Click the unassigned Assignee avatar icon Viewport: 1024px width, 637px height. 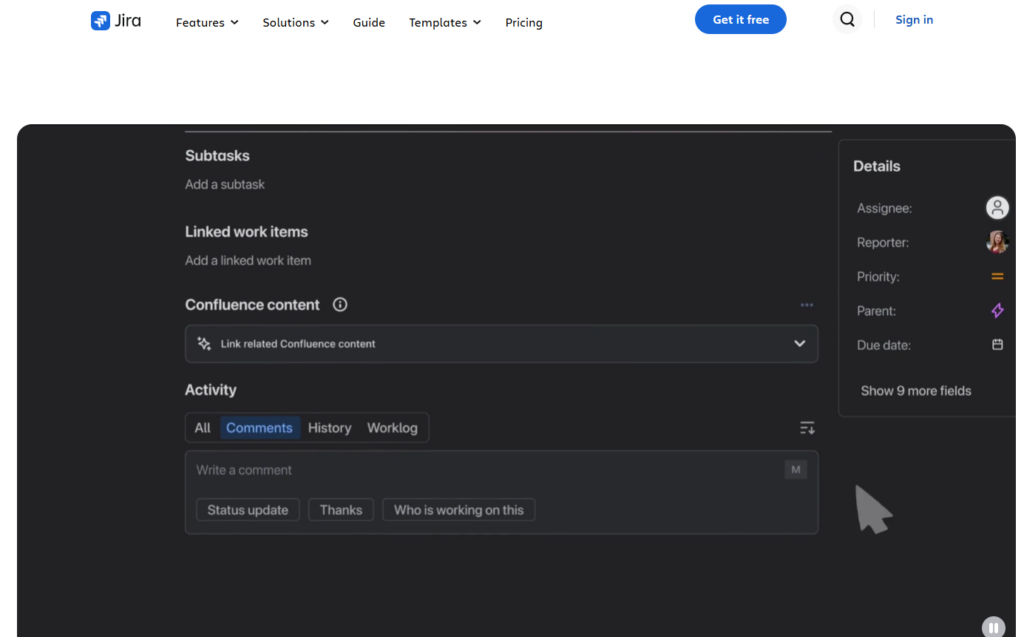(997, 208)
